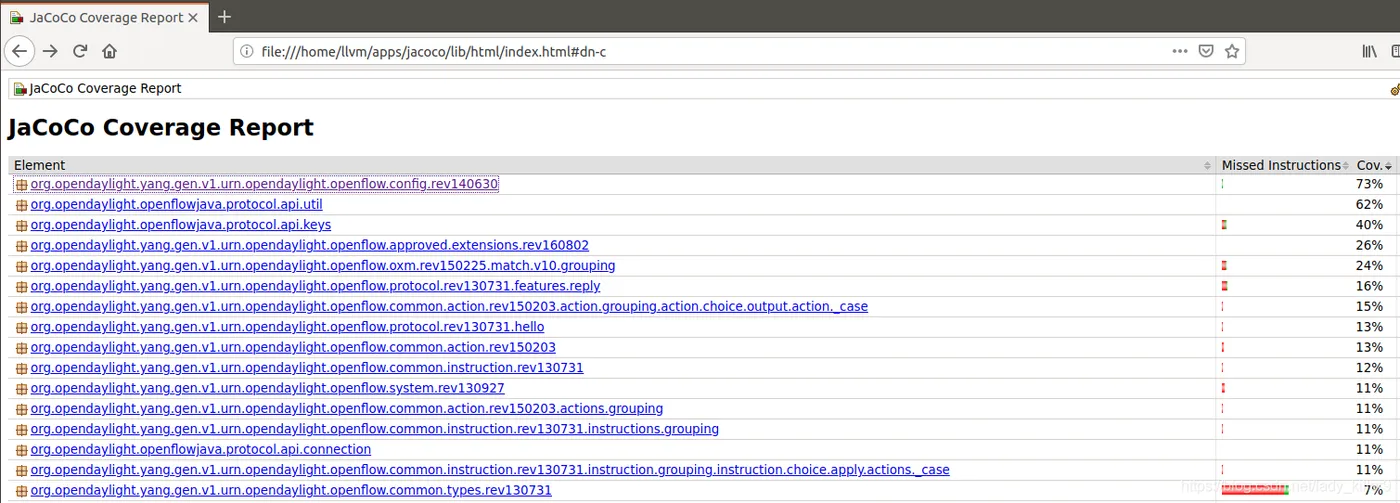The image size is (1400, 503).
Task: Open approved.extensions.rev160802 package link
Action: (310, 245)
